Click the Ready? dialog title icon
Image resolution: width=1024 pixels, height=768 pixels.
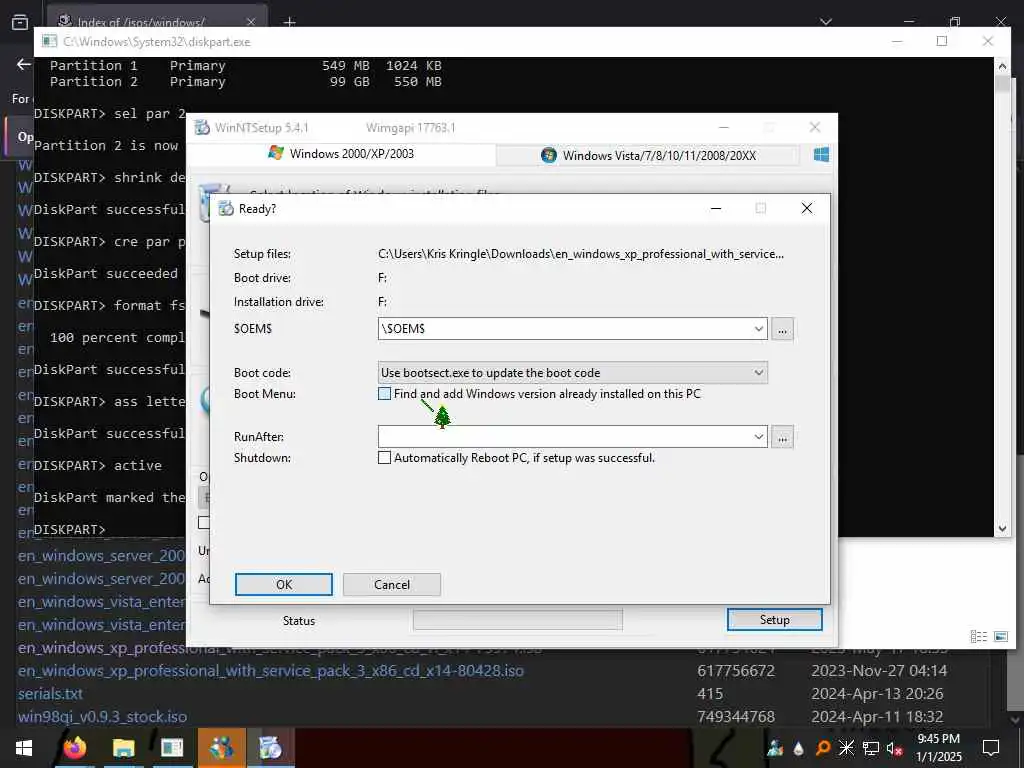click(226, 208)
